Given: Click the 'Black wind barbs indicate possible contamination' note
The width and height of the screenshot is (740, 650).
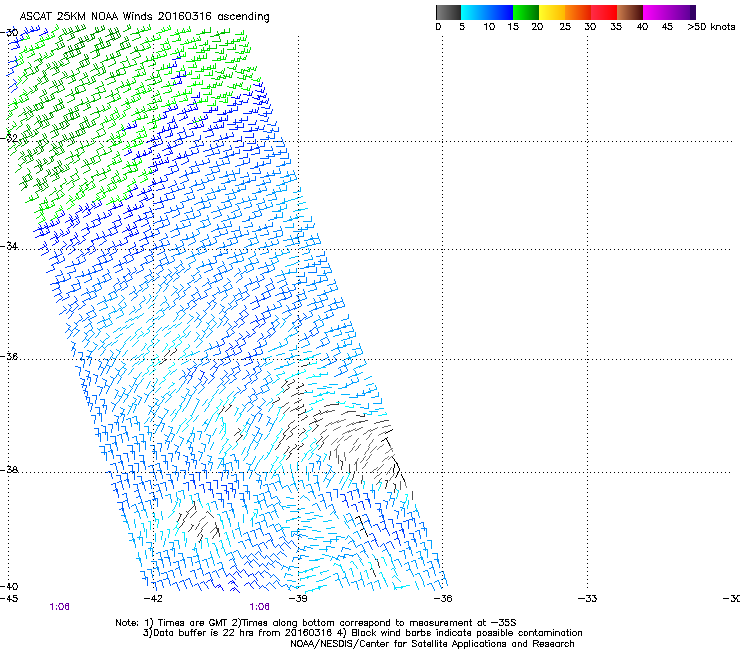Looking at the screenshot, I should 460,633.
